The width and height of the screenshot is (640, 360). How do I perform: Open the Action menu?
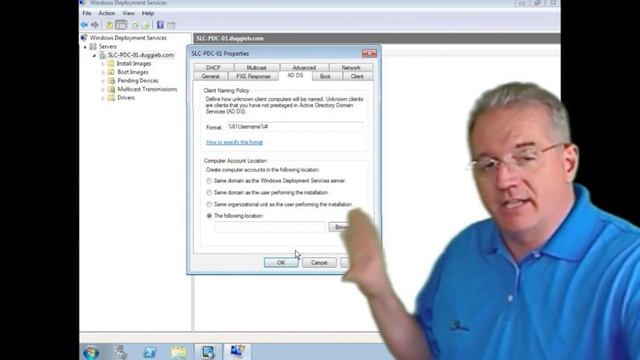coord(107,13)
